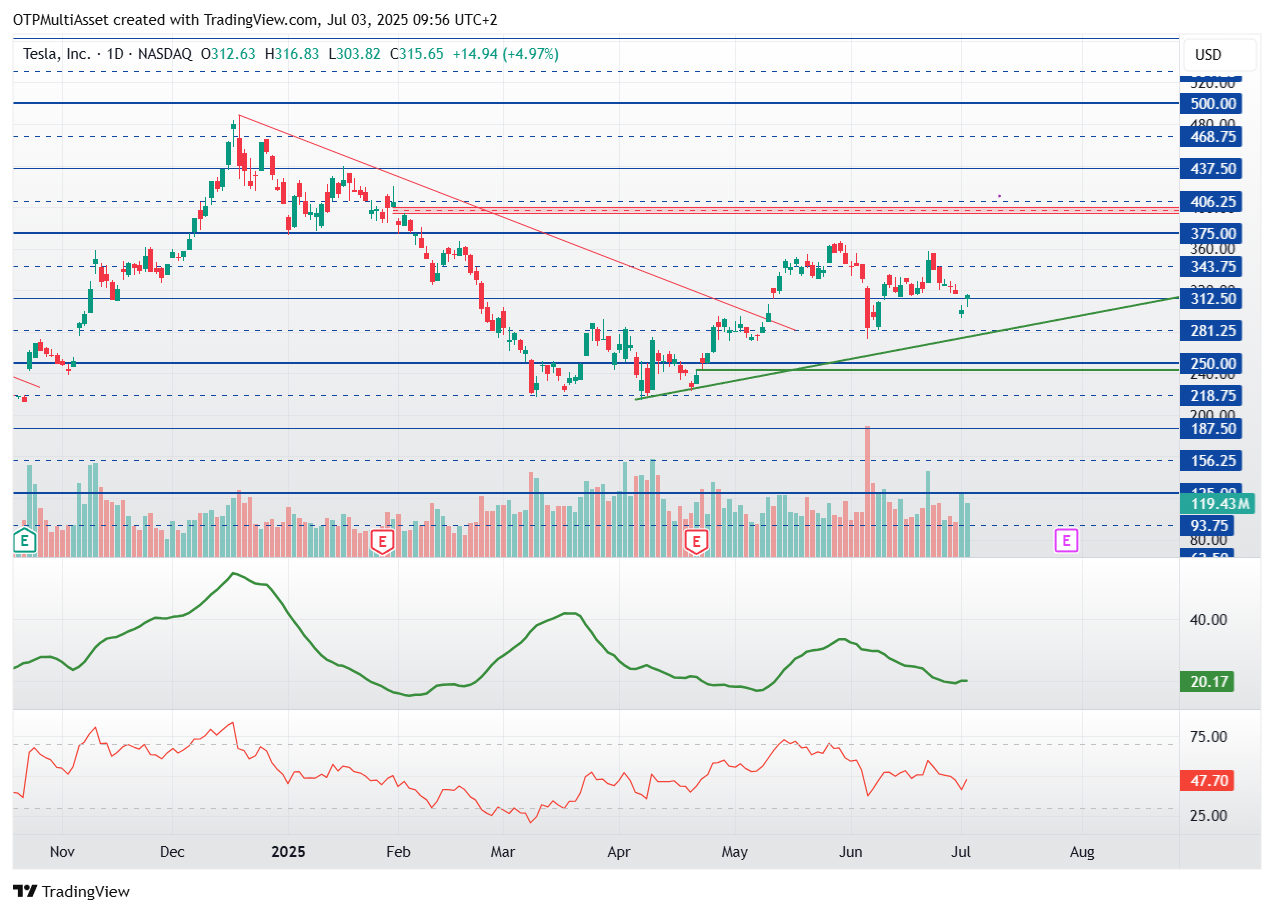1274x913 pixels.
Task: Click the purple upcoming earnings E marker
Action: [x=1067, y=541]
